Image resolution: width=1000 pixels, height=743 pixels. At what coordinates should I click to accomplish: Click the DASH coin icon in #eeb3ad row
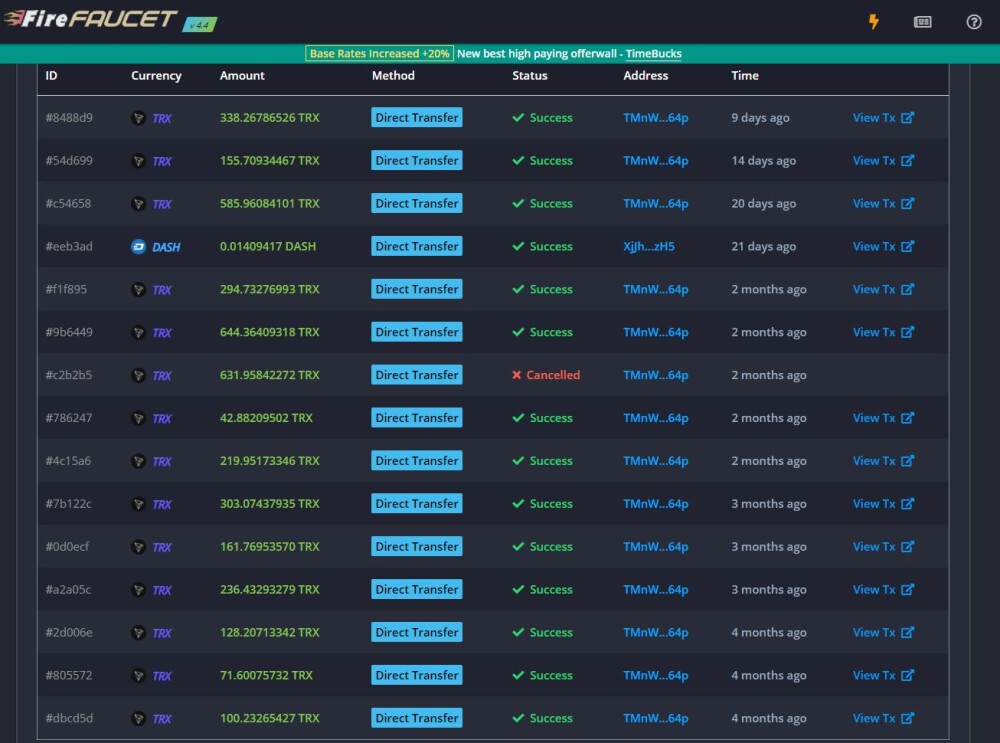138,247
